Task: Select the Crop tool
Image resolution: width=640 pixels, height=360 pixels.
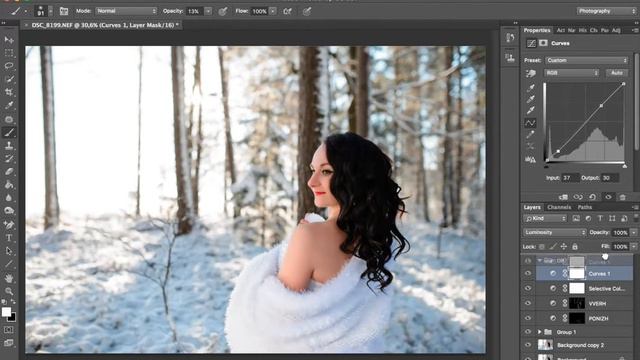Action: tap(9, 92)
